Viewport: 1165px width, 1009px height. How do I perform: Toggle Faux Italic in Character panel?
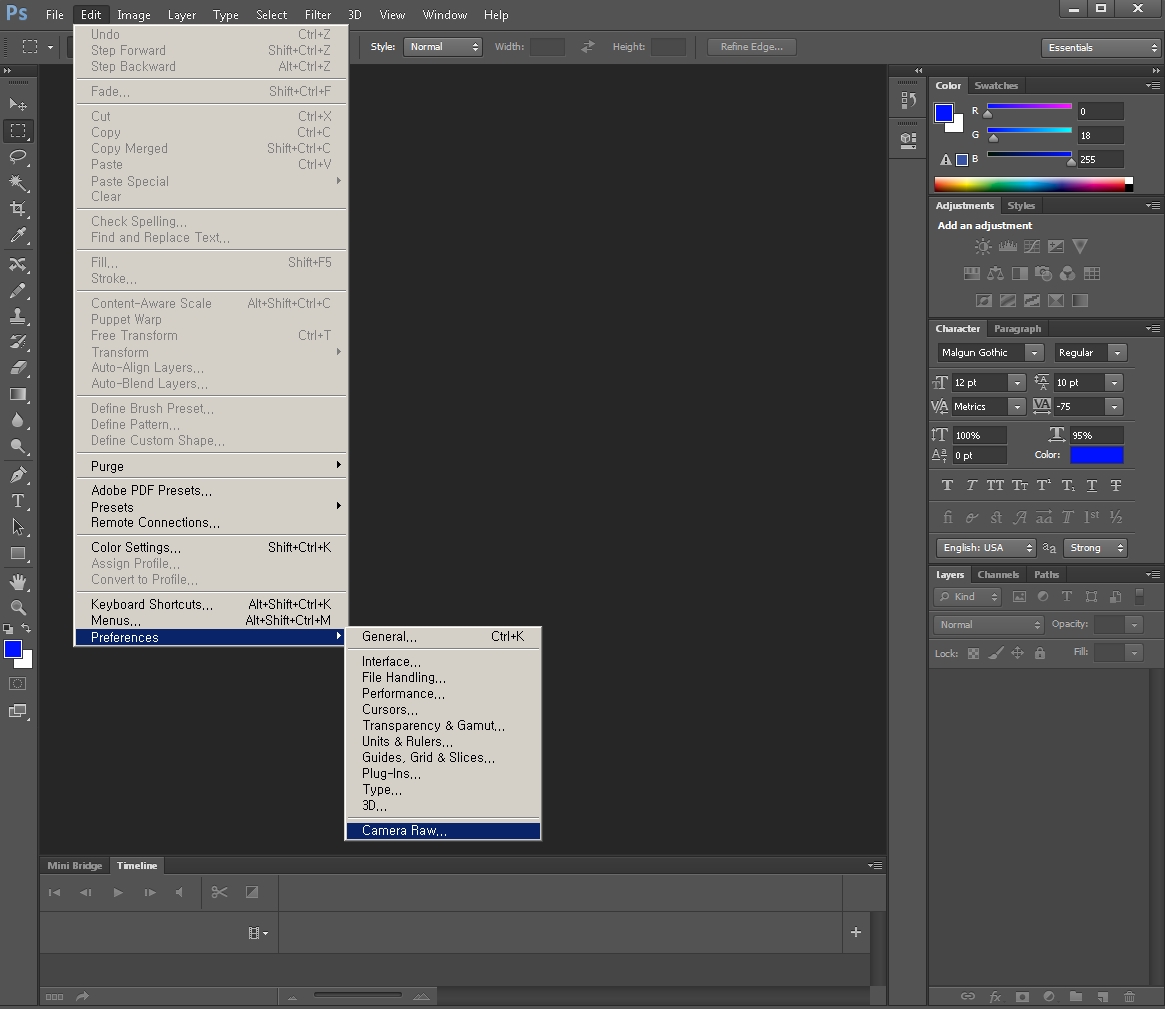(x=971, y=486)
